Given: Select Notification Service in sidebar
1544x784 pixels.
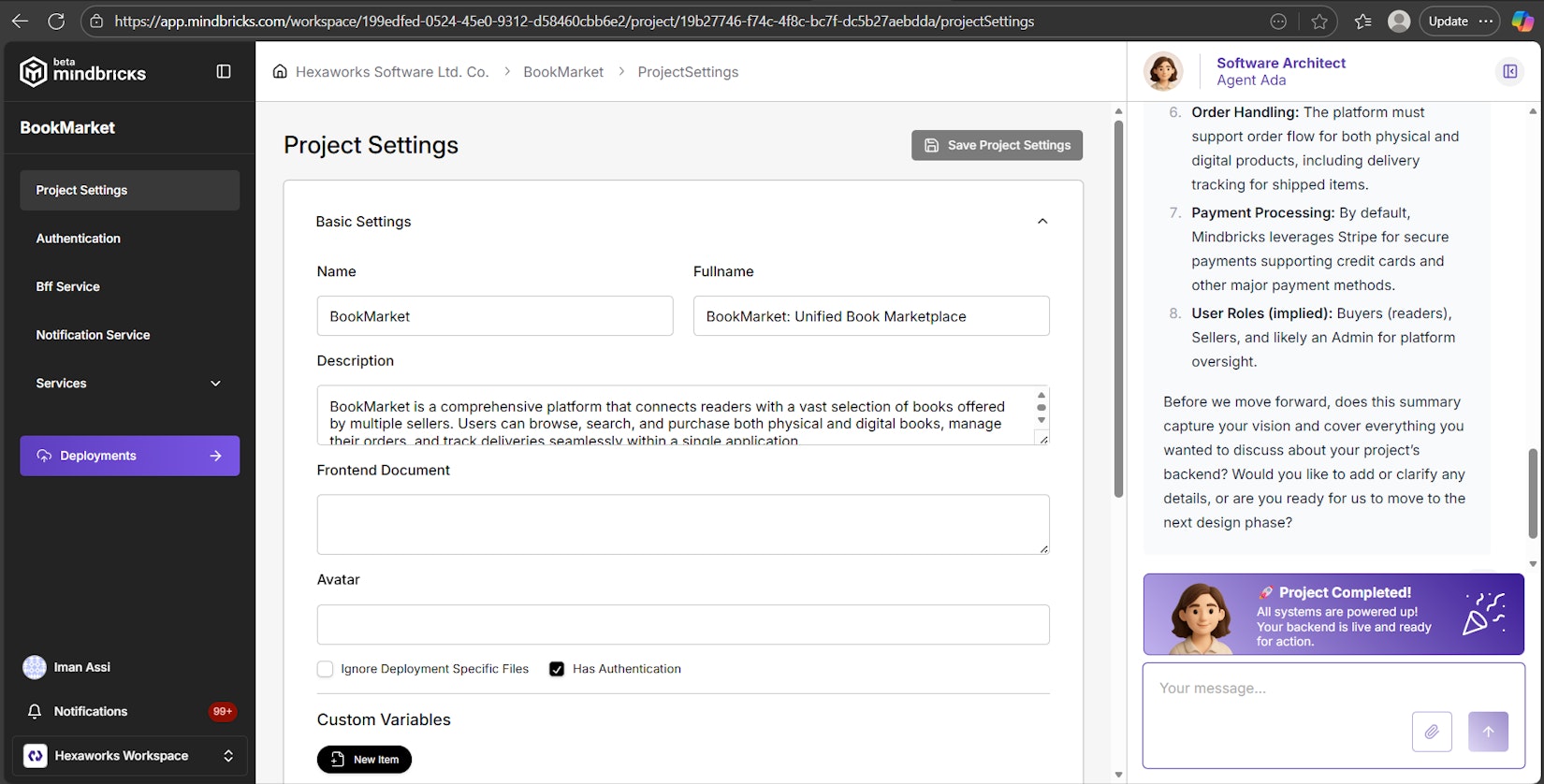Looking at the screenshot, I should point(93,335).
